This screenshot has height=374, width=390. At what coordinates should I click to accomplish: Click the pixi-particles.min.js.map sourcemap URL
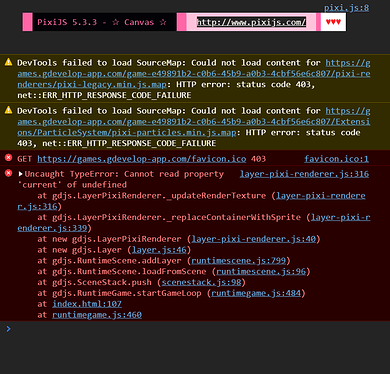(x=194, y=122)
